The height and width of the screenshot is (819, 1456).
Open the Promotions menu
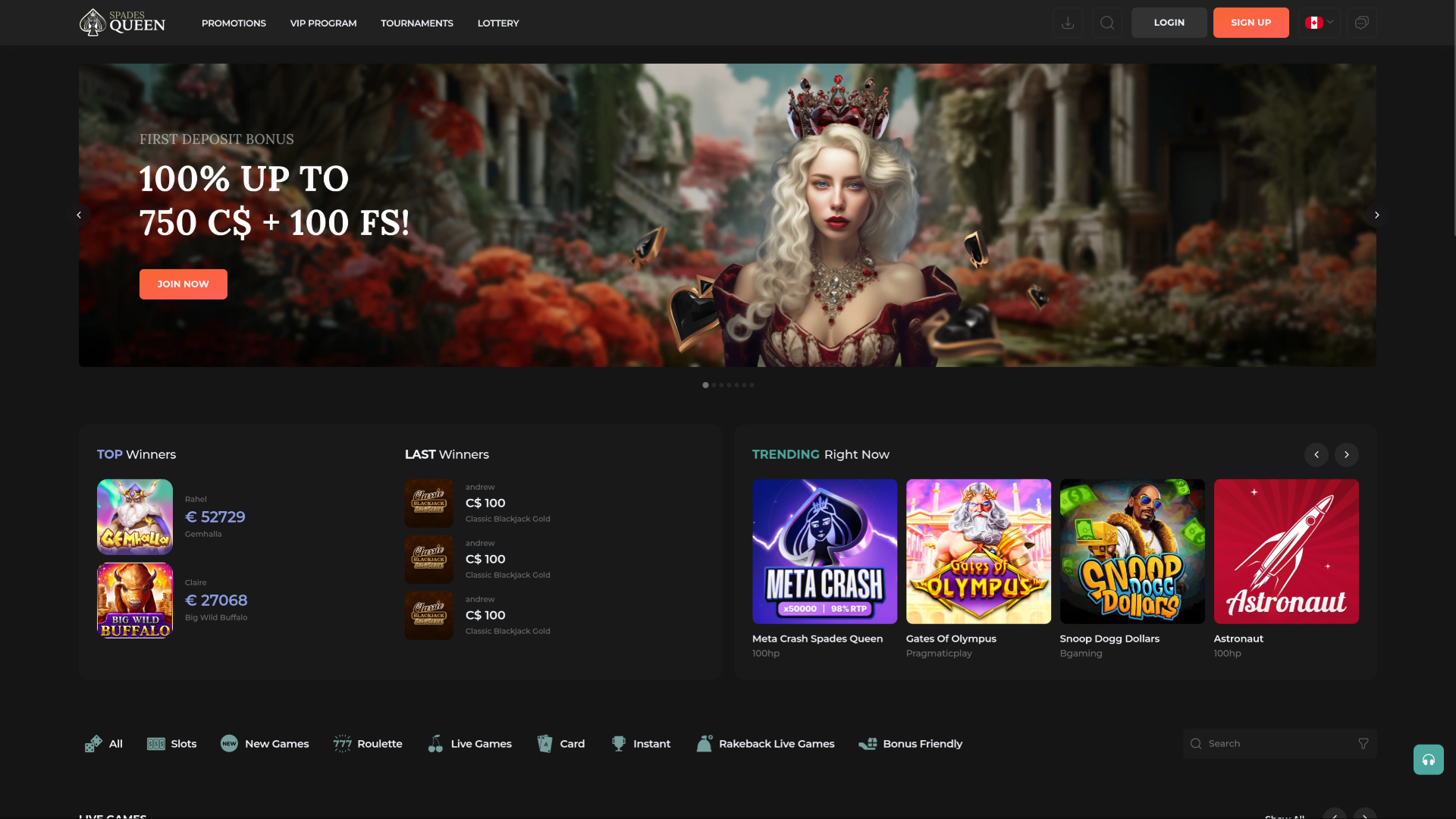point(234,24)
